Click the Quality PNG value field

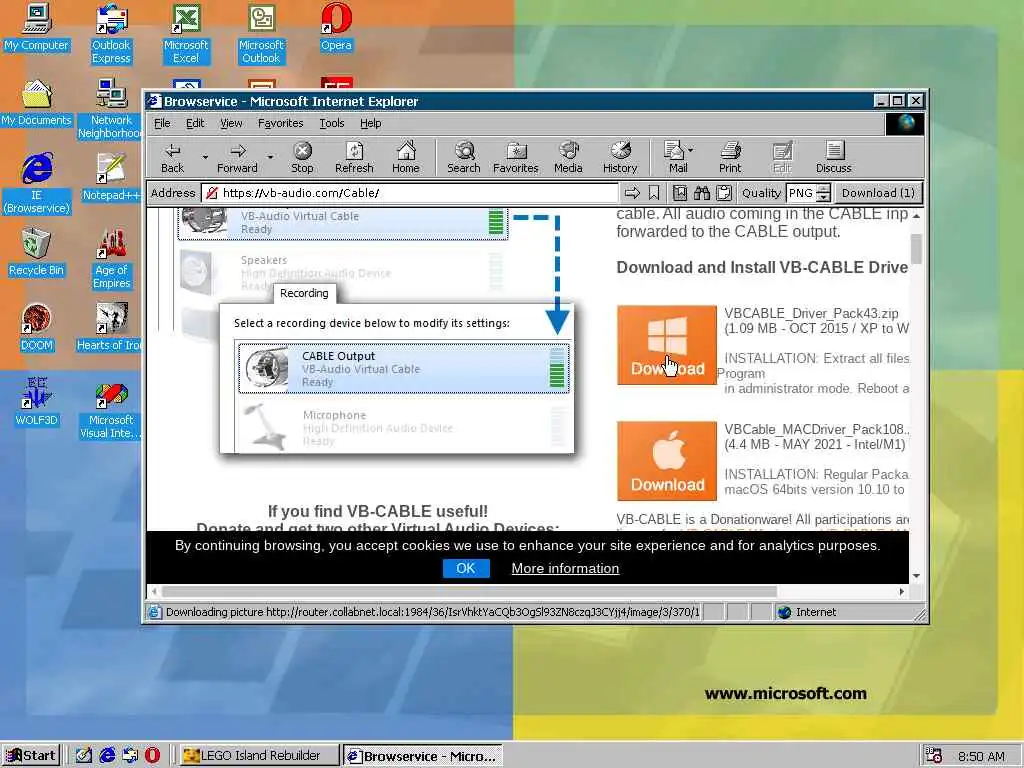(801, 193)
